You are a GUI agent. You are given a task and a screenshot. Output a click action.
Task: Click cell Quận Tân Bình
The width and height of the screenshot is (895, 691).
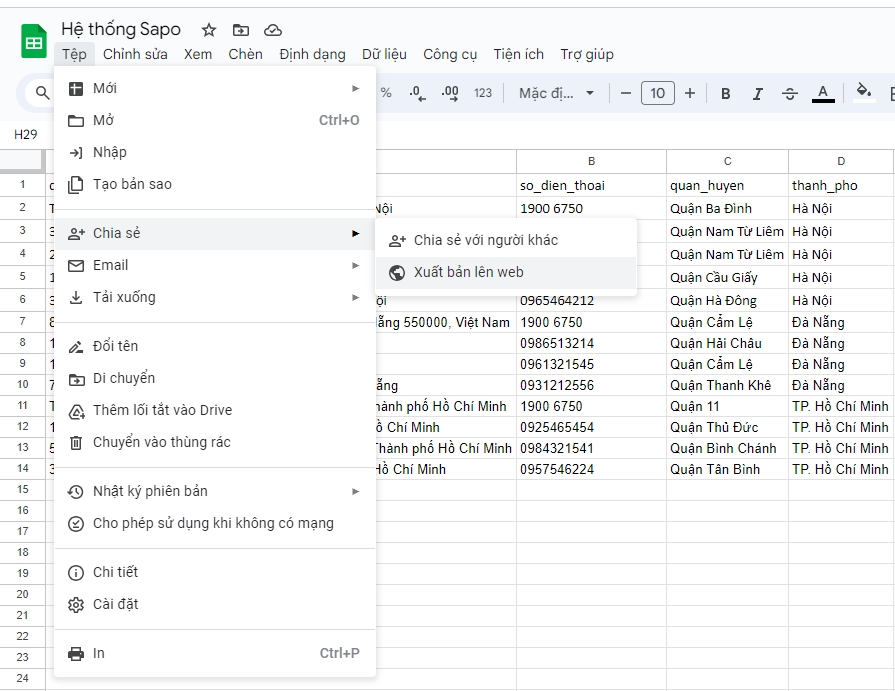tap(727, 470)
